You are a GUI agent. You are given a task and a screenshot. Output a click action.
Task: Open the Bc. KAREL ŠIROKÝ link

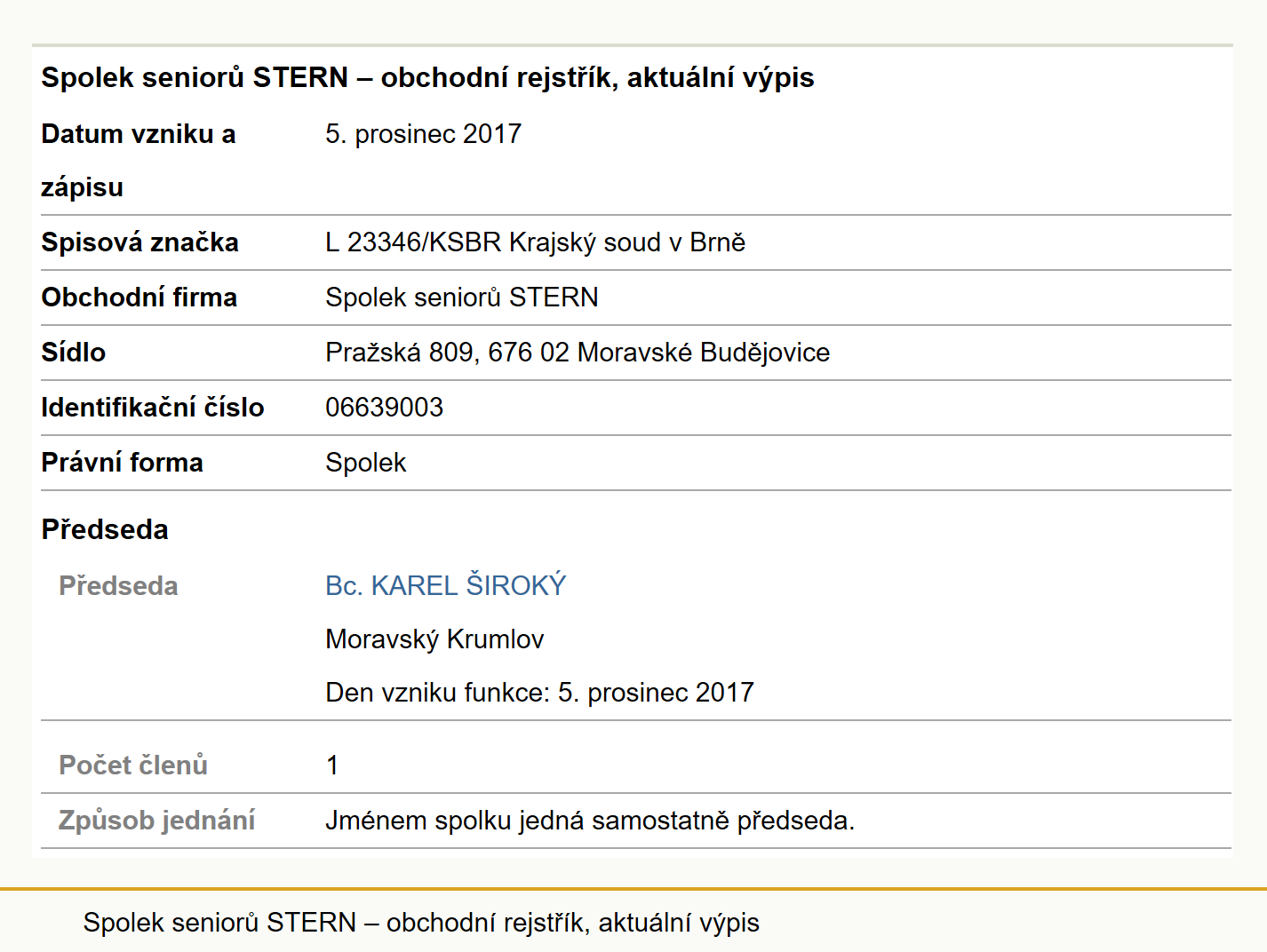[445, 586]
